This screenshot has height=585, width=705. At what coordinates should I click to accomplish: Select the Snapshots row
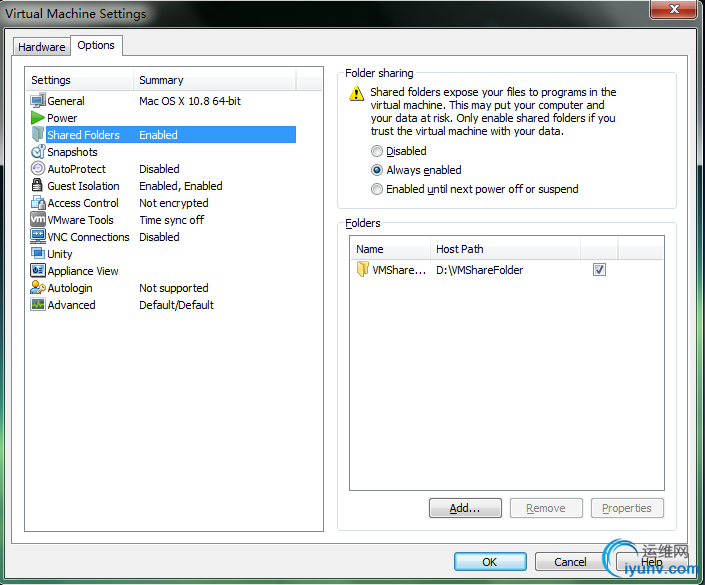click(x=163, y=152)
